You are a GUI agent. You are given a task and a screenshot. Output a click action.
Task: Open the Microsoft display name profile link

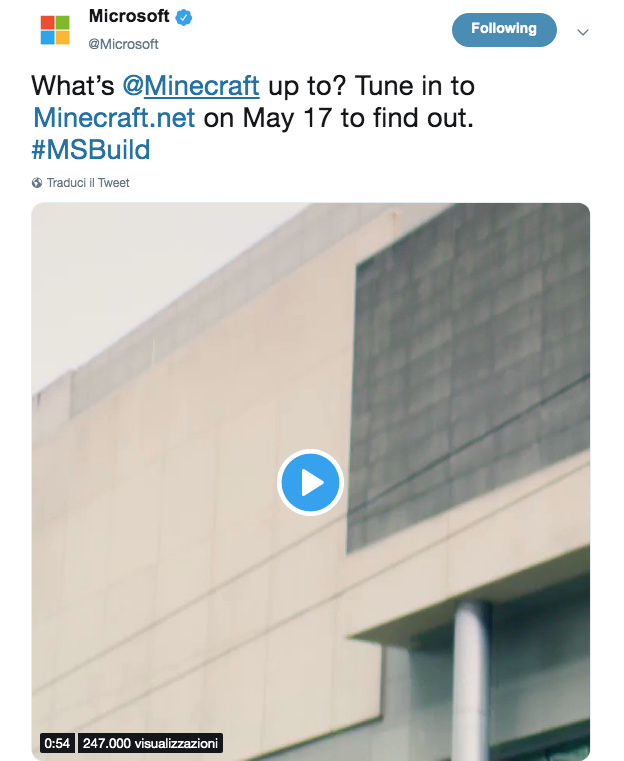tap(129, 17)
